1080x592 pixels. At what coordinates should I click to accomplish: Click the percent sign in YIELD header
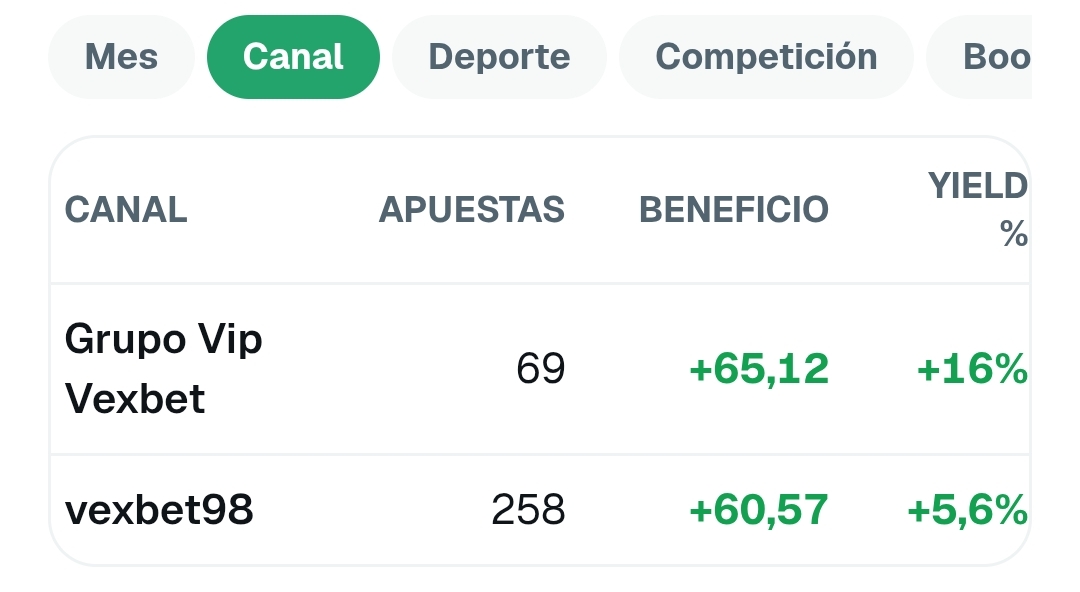1014,234
